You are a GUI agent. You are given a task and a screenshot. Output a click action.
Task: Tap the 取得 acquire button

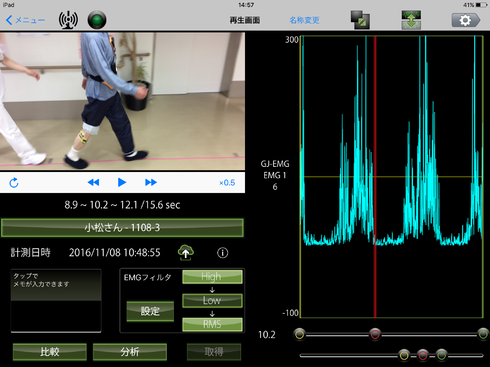214,352
